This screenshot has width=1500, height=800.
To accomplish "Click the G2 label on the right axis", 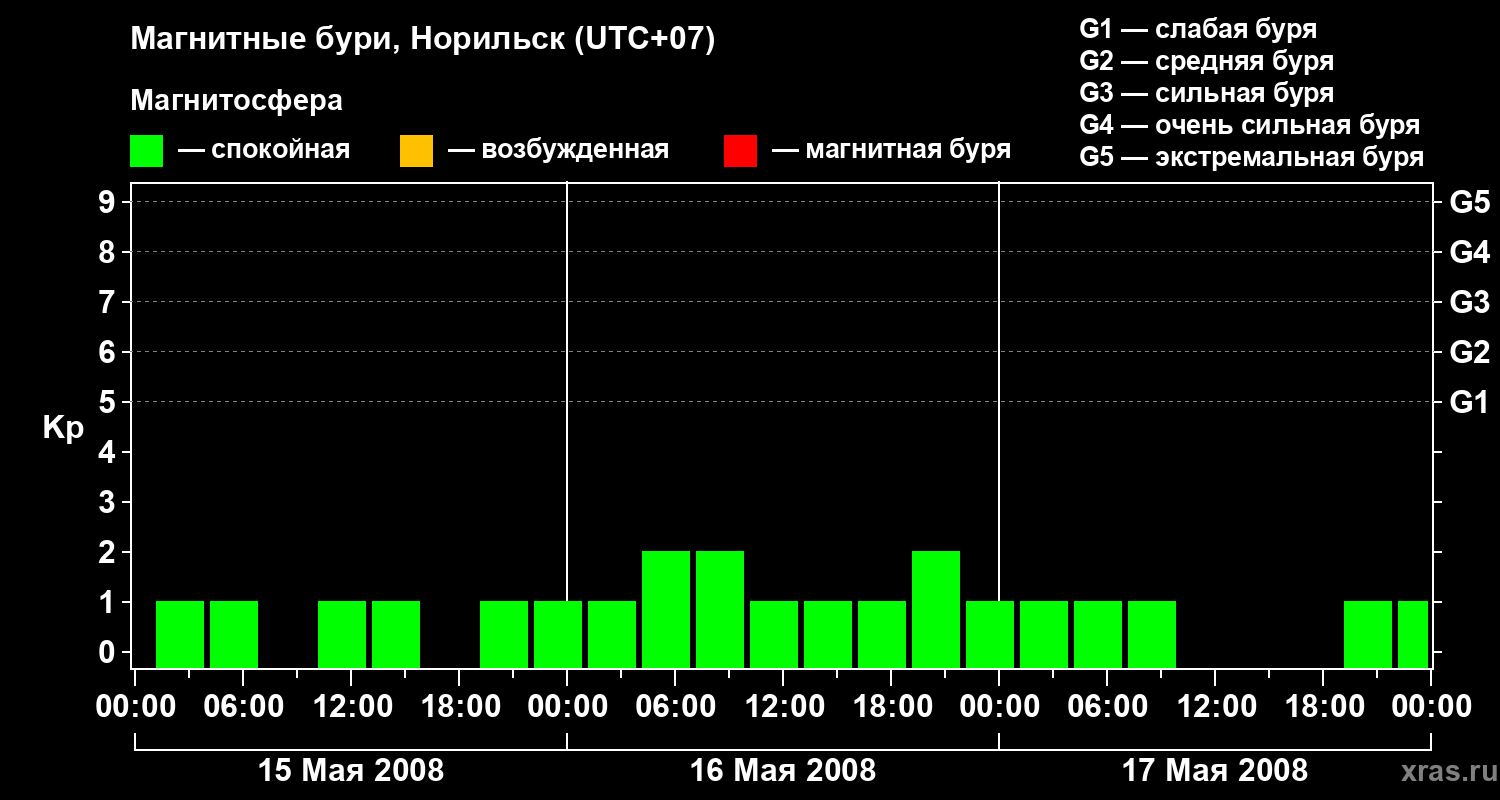I will tap(1469, 352).
